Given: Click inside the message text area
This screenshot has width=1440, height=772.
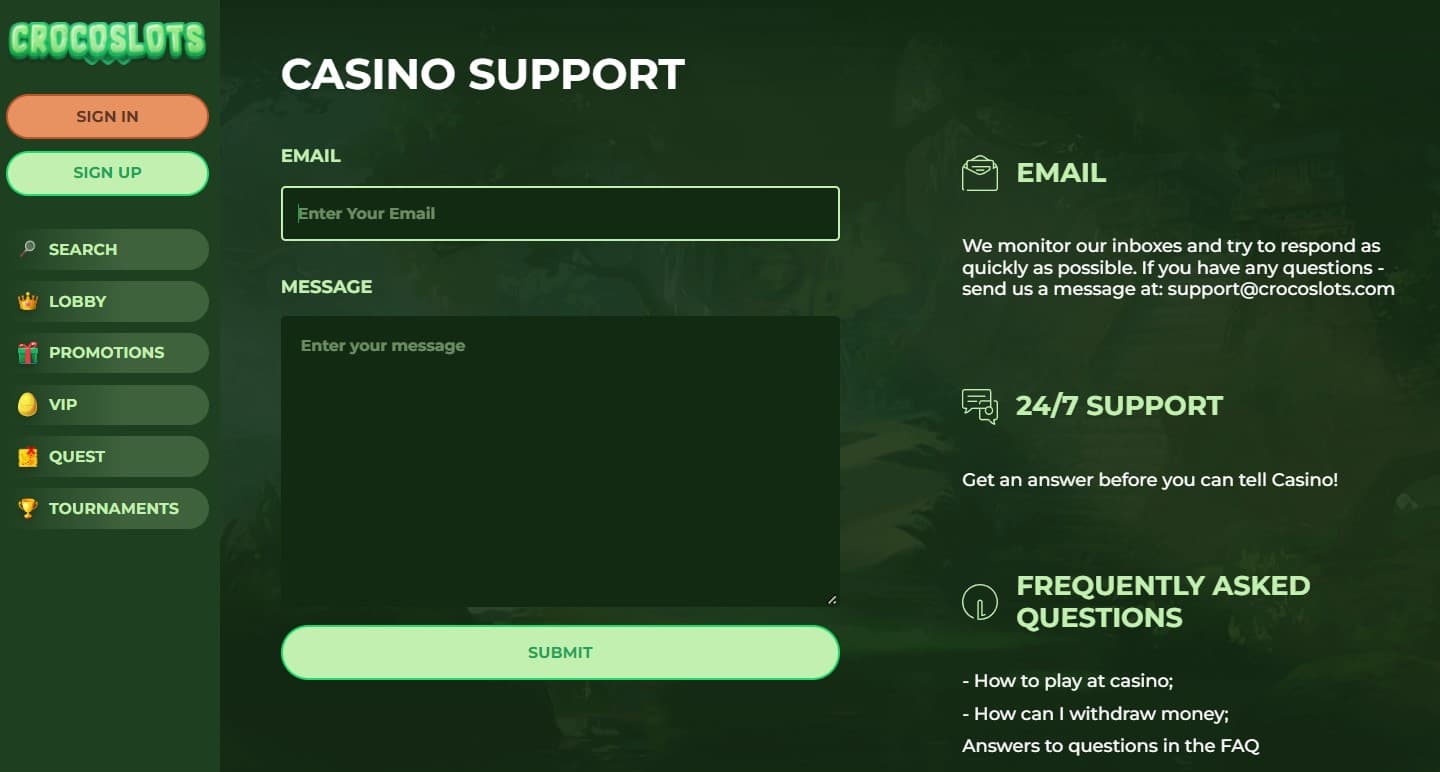Looking at the screenshot, I should coord(560,461).
